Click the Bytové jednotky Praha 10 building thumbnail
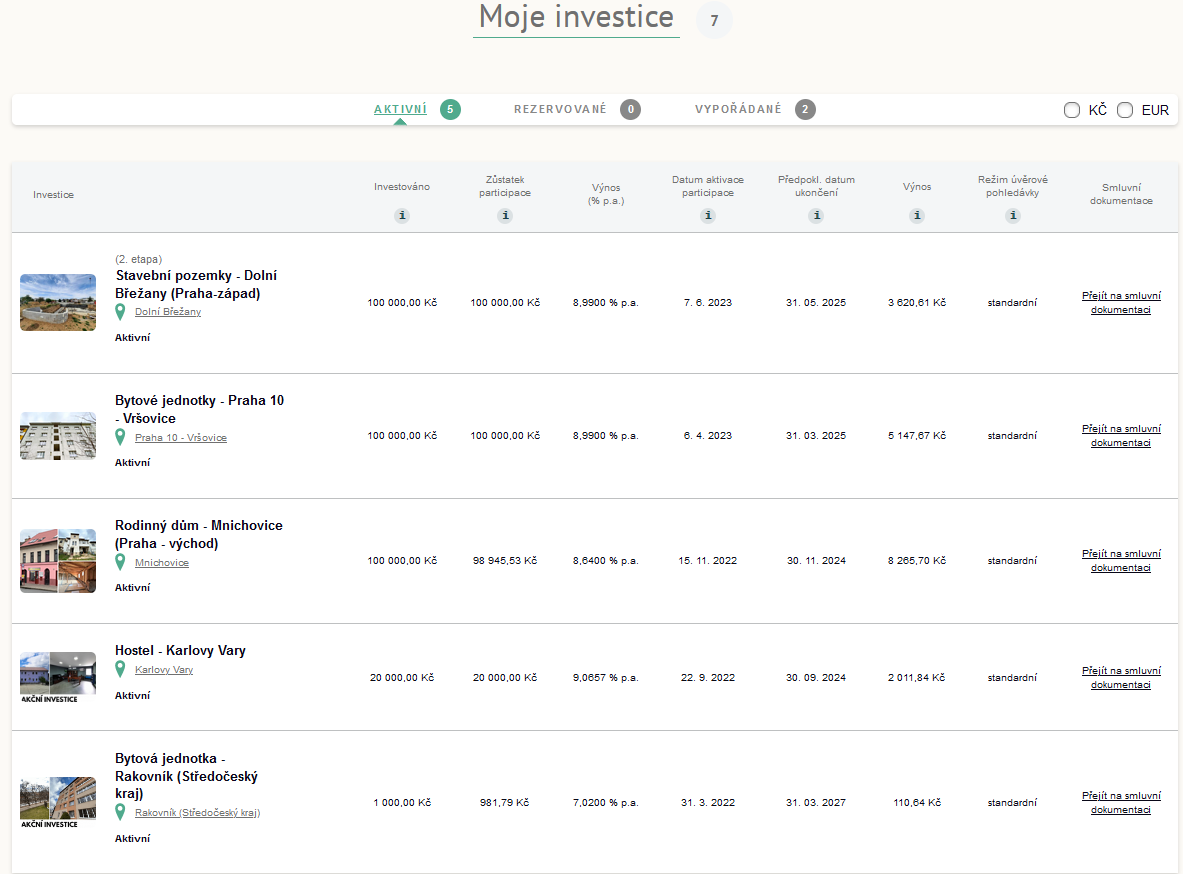The width and height of the screenshot is (1183, 874). point(58,436)
